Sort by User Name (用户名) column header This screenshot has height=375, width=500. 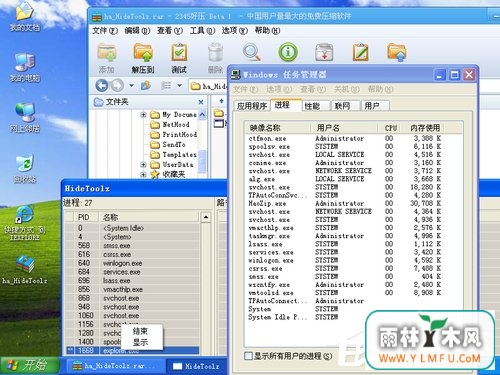344,128
